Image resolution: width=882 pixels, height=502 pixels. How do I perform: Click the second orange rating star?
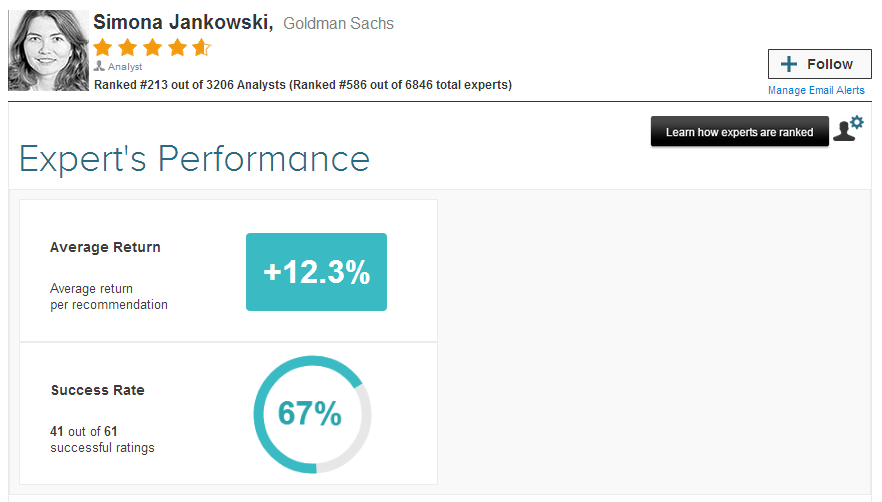(x=127, y=47)
